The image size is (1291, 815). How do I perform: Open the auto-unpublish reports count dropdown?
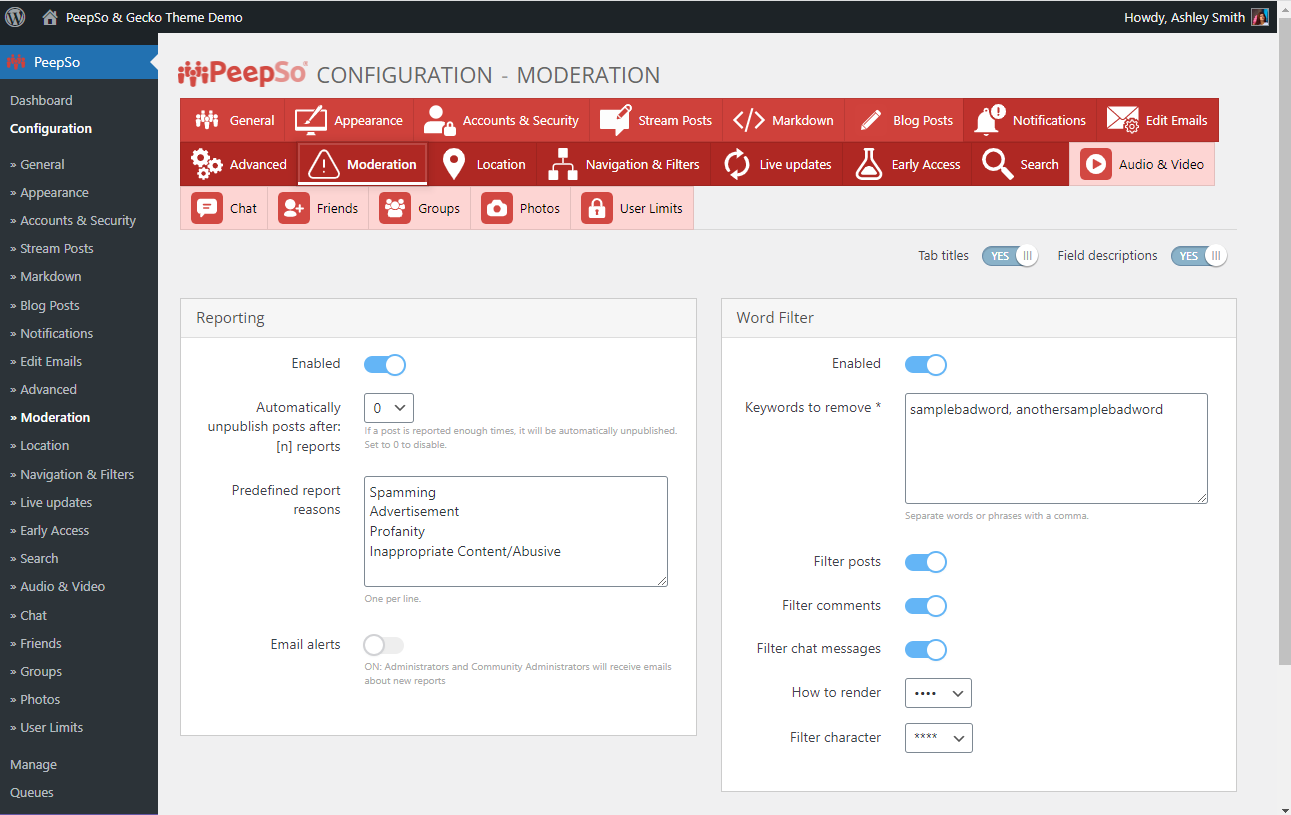[x=389, y=408]
